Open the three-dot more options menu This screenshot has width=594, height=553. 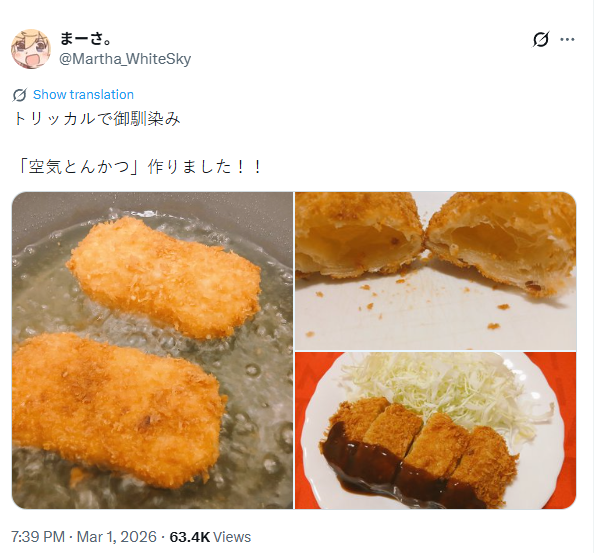click(567, 39)
